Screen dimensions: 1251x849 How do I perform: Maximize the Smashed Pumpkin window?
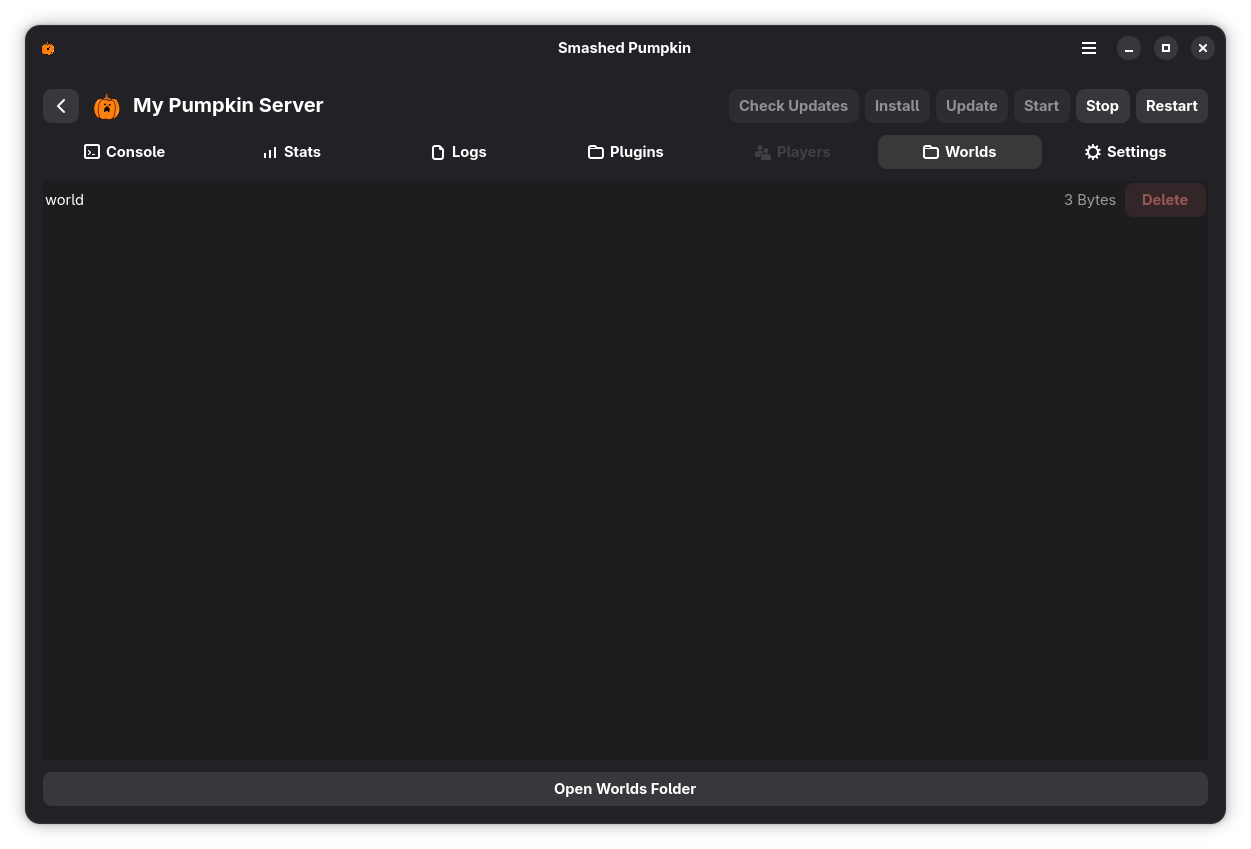click(x=1165, y=48)
